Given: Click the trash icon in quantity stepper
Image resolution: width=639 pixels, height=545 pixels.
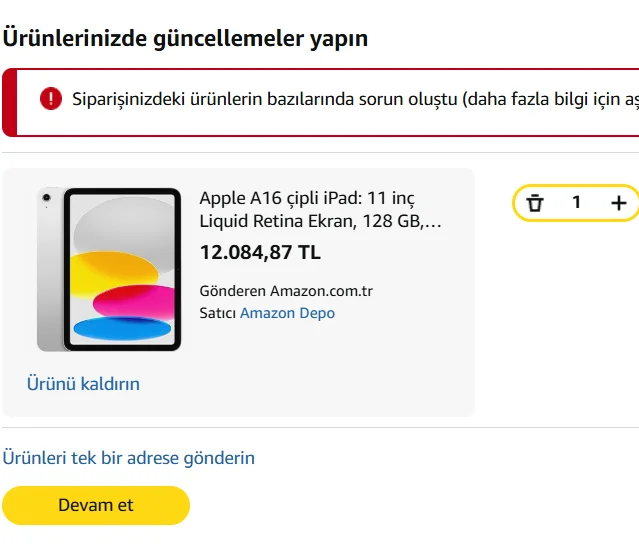Looking at the screenshot, I should pos(535,203).
